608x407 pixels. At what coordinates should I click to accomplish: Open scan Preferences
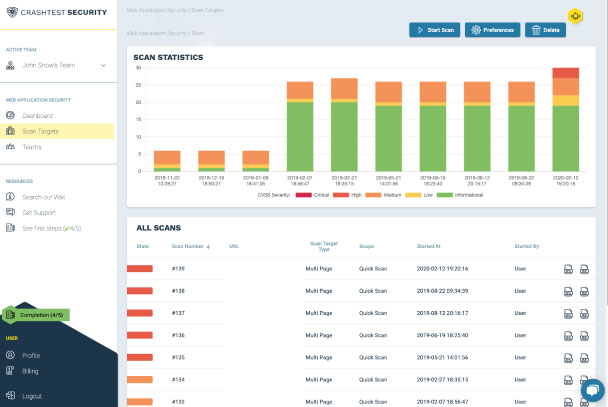pos(492,30)
